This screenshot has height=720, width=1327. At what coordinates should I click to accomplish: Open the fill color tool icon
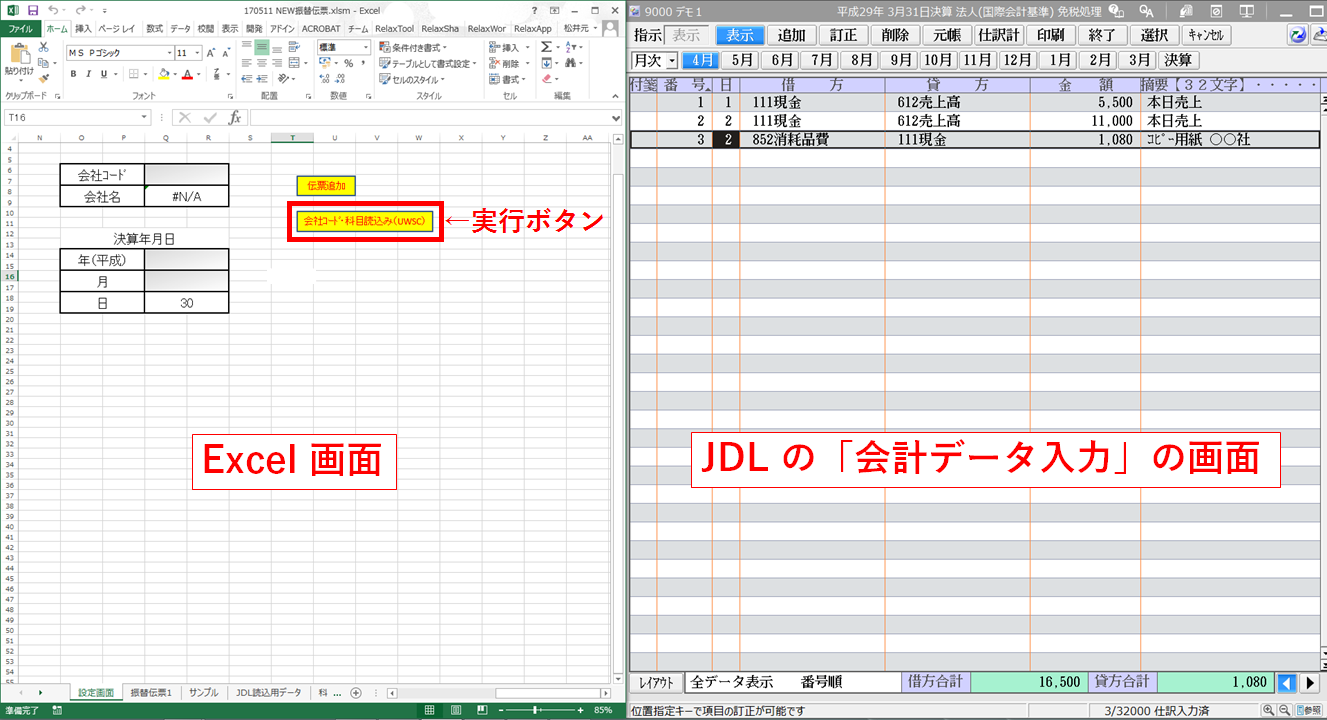tap(165, 73)
